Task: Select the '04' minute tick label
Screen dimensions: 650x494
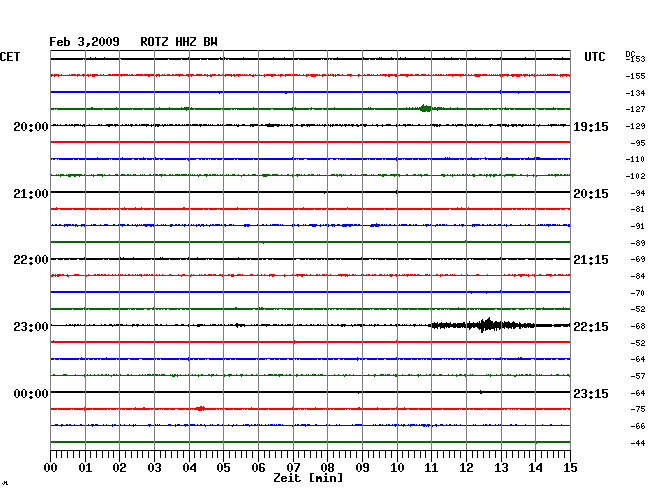Action: tap(189, 467)
